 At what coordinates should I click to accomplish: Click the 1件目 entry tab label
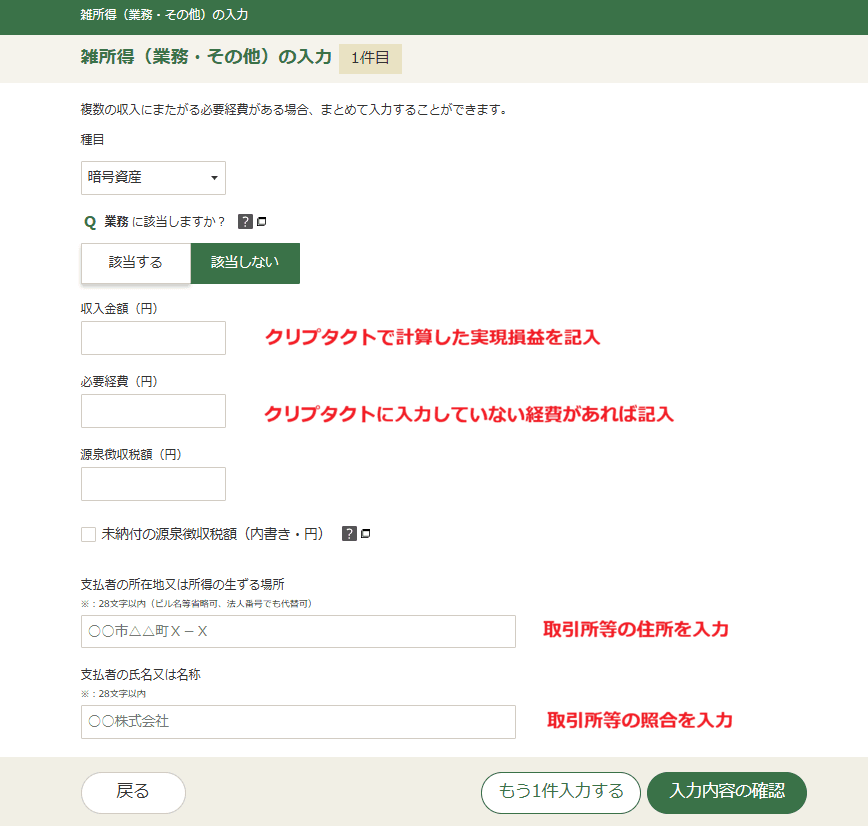370,58
